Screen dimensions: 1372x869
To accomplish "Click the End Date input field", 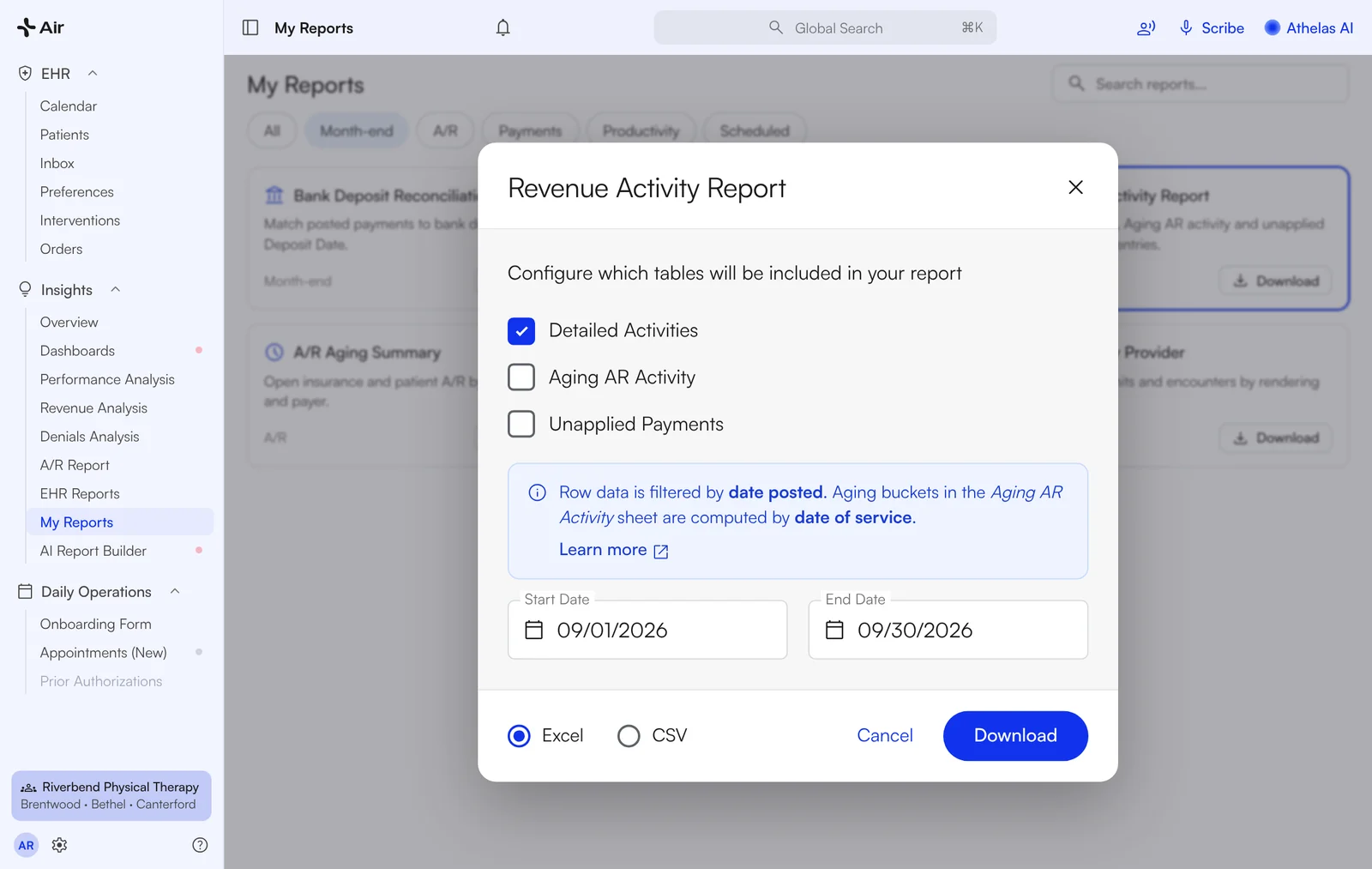I will [x=948, y=630].
